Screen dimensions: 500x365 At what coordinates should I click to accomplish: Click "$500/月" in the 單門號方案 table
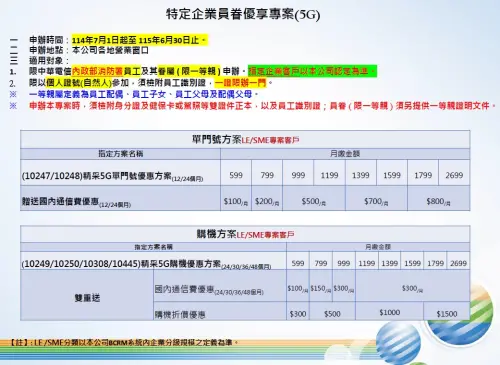tap(314, 202)
